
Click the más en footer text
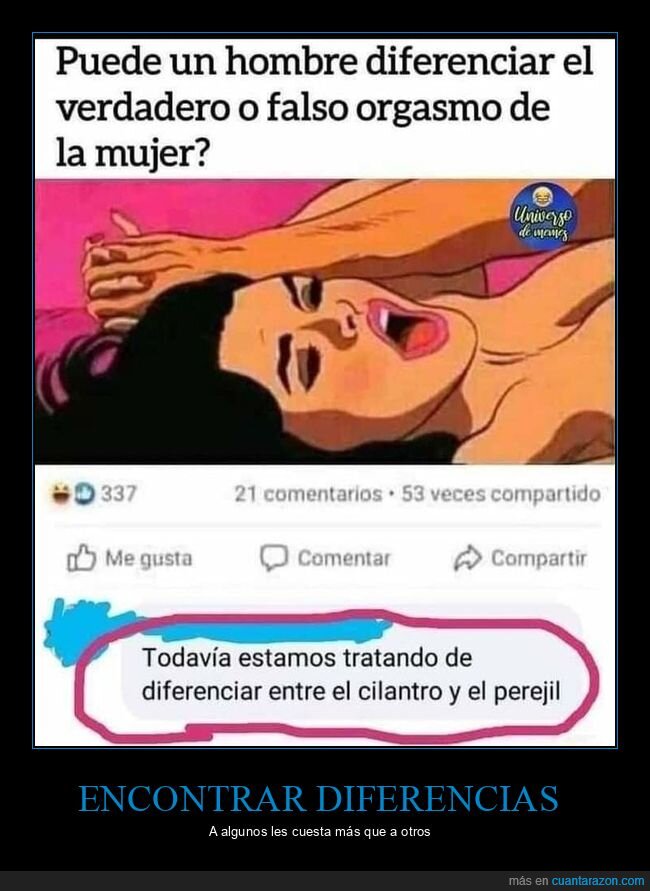pos(528,881)
